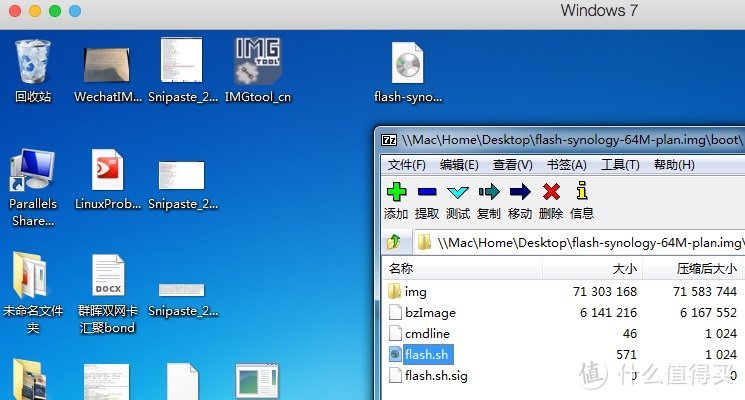Click the size value 6 141 216
Viewport: 745px width, 400px height.
click(x=608, y=312)
